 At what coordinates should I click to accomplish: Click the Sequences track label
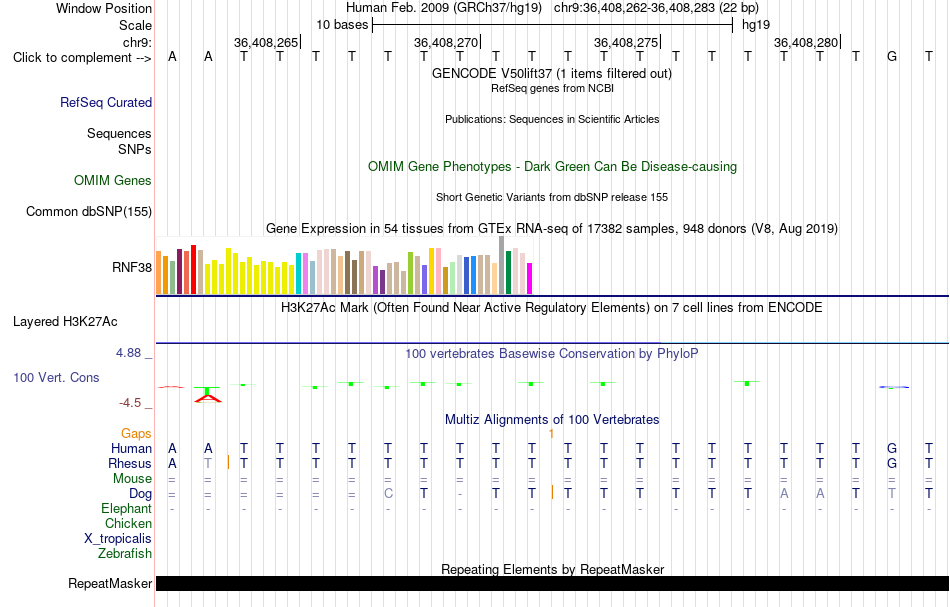119,133
